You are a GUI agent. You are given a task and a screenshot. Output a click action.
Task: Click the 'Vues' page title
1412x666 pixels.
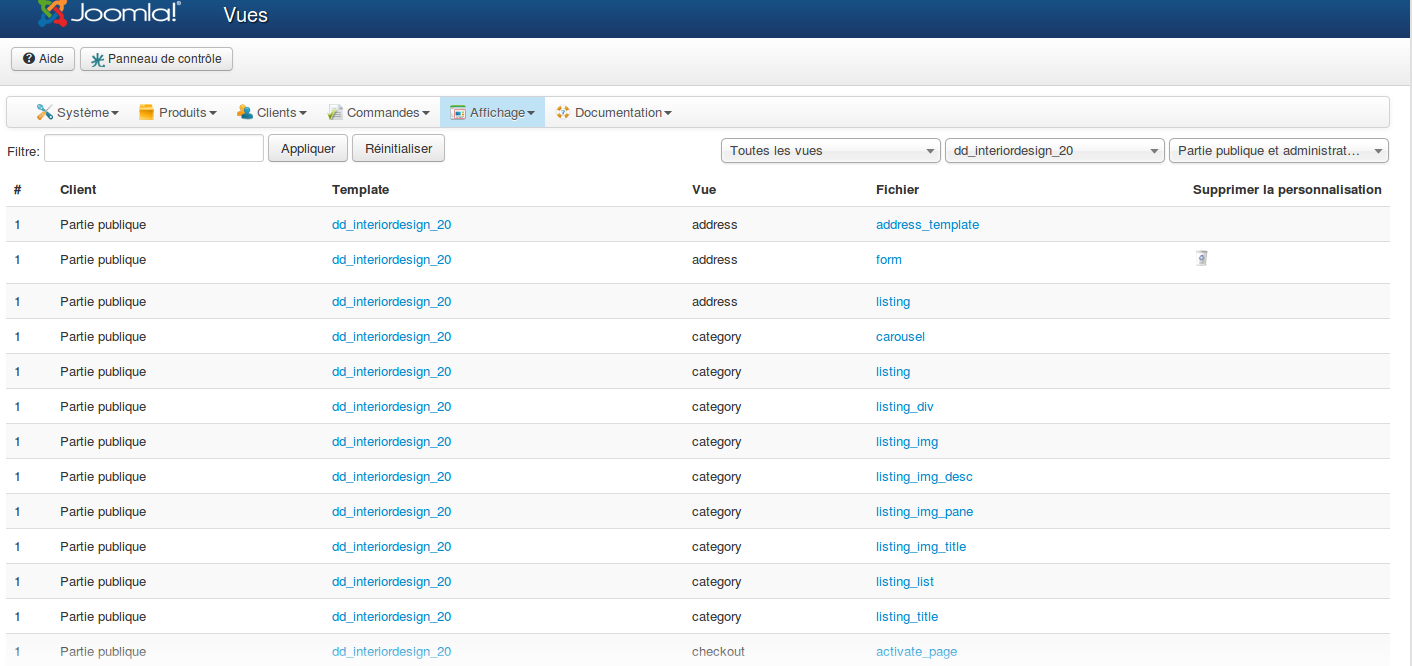tap(246, 15)
